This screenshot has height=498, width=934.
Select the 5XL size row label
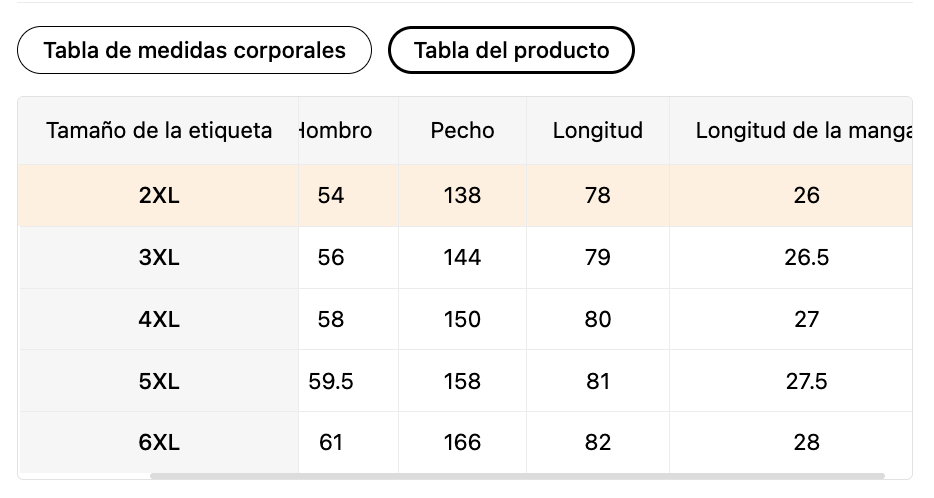pos(158,381)
